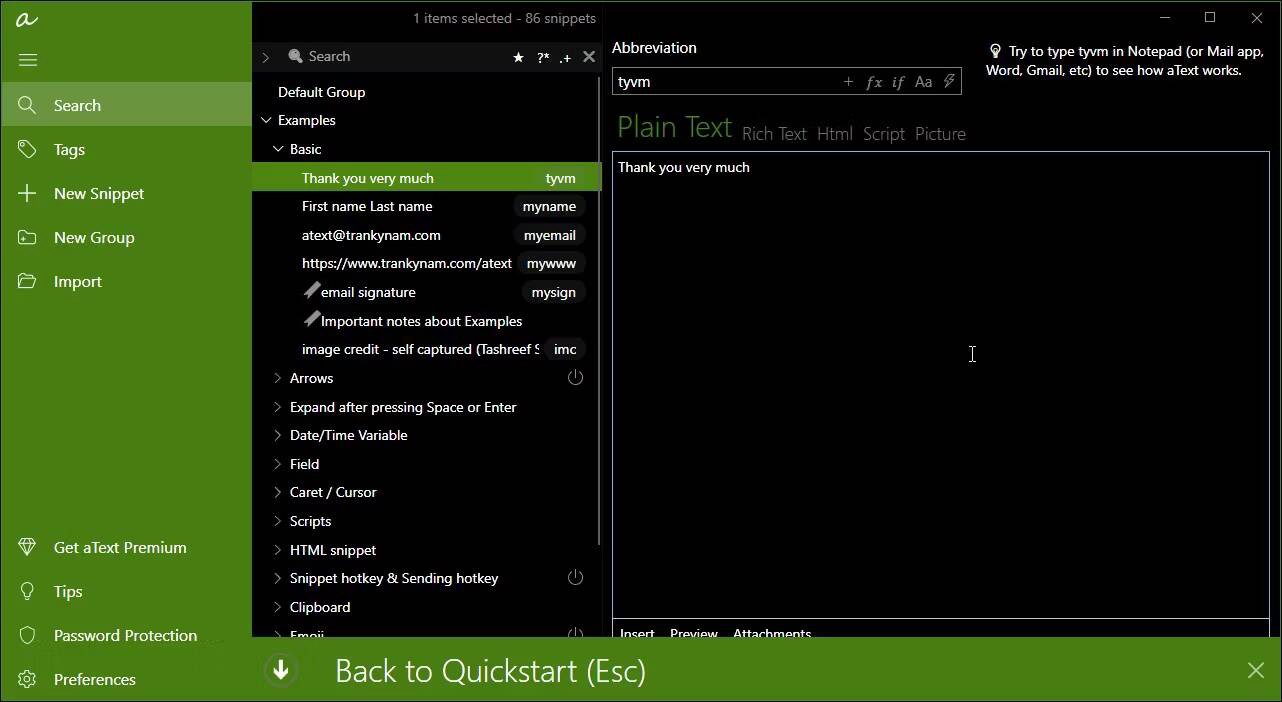Select Default Group in the tree
The image size is (1282, 702).
pos(321,92)
